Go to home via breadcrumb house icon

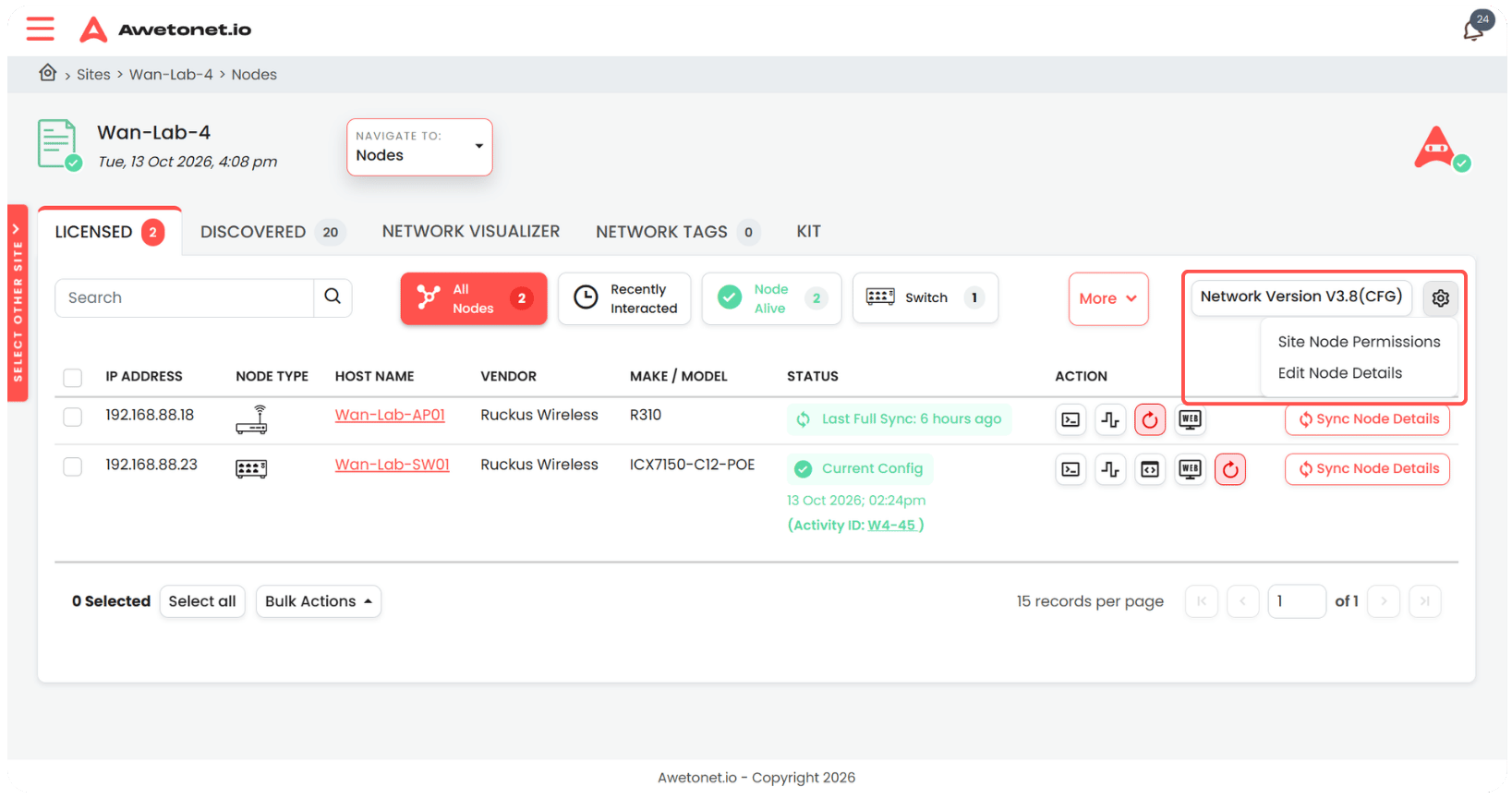pyautogui.click(x=48, y=73)
